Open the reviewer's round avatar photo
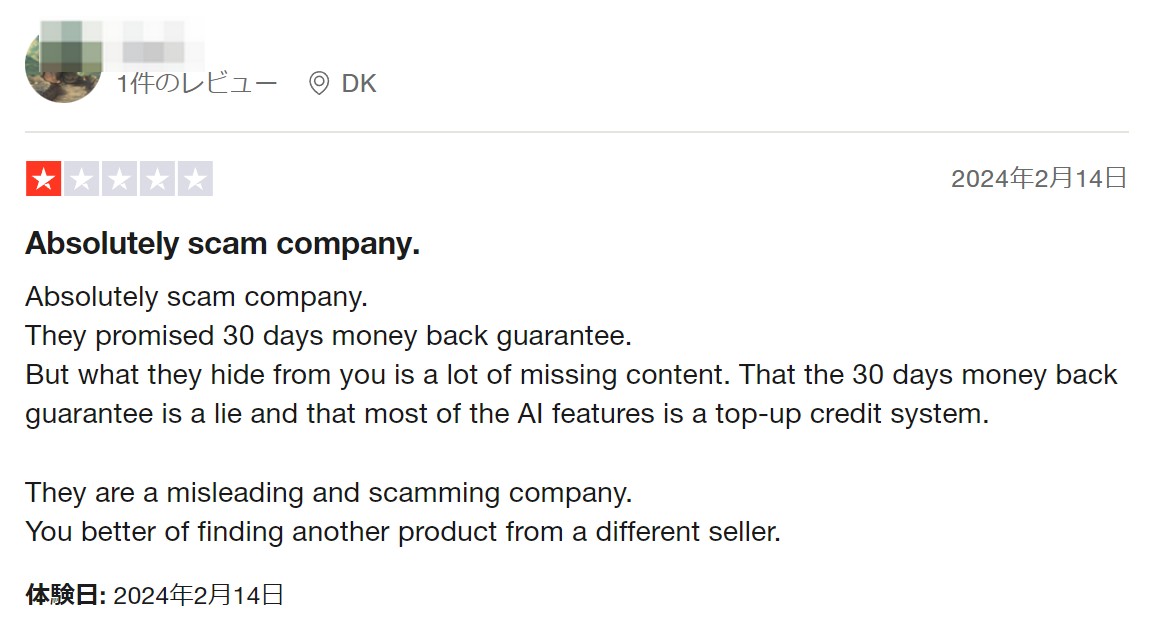1152x624 pixels. click(x=63, y=65)
